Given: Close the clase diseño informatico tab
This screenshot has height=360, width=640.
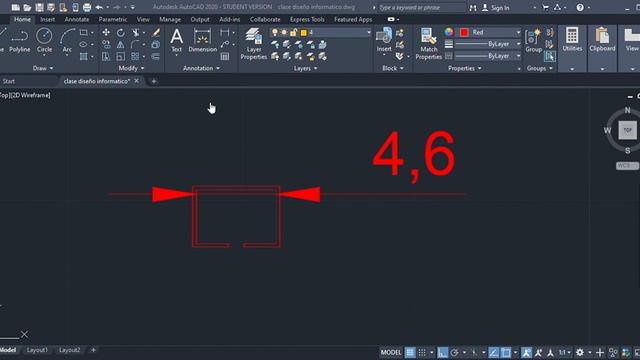Looking at the screenshot, I should point(136,81).
